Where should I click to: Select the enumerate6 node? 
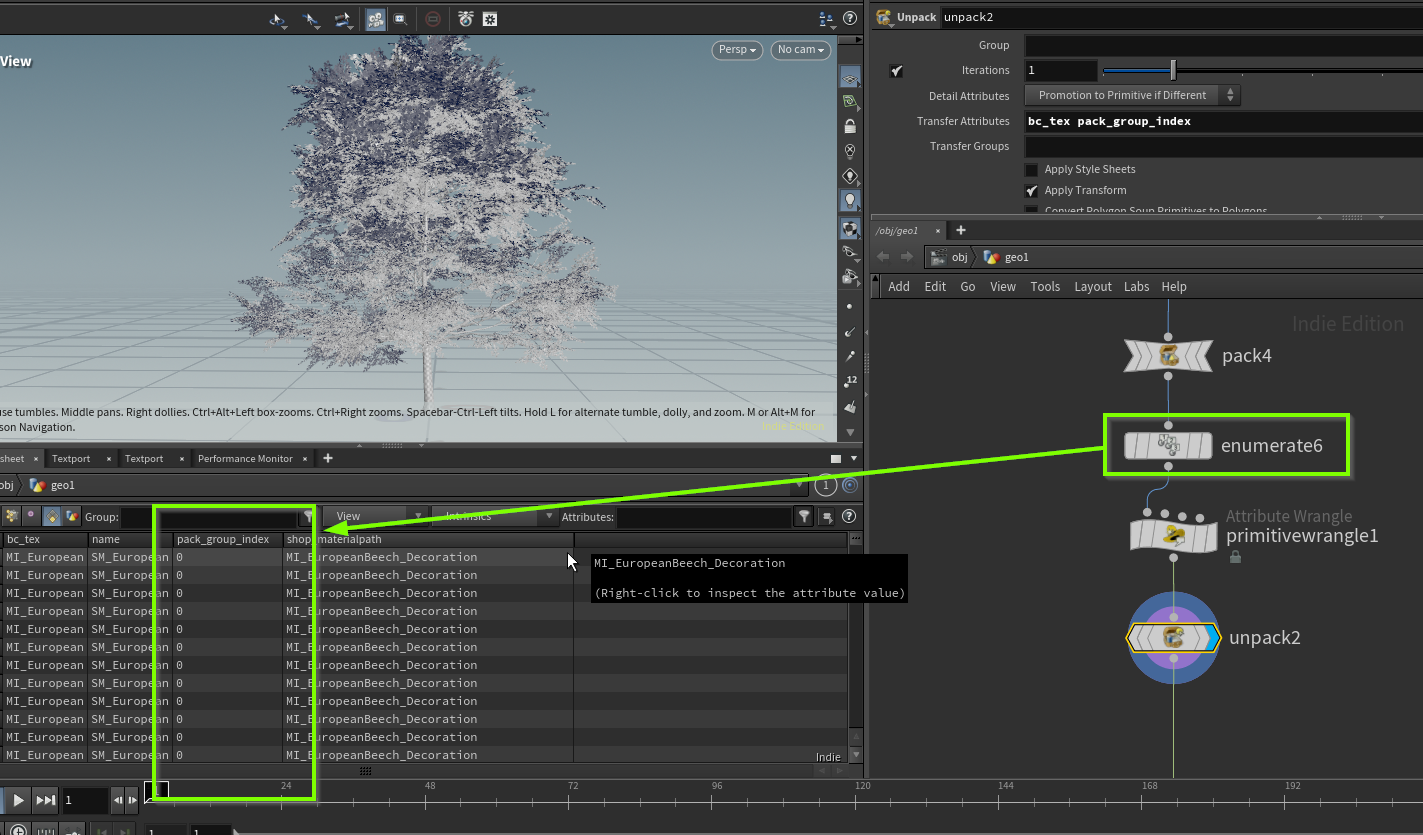[x=1169, y=445]
